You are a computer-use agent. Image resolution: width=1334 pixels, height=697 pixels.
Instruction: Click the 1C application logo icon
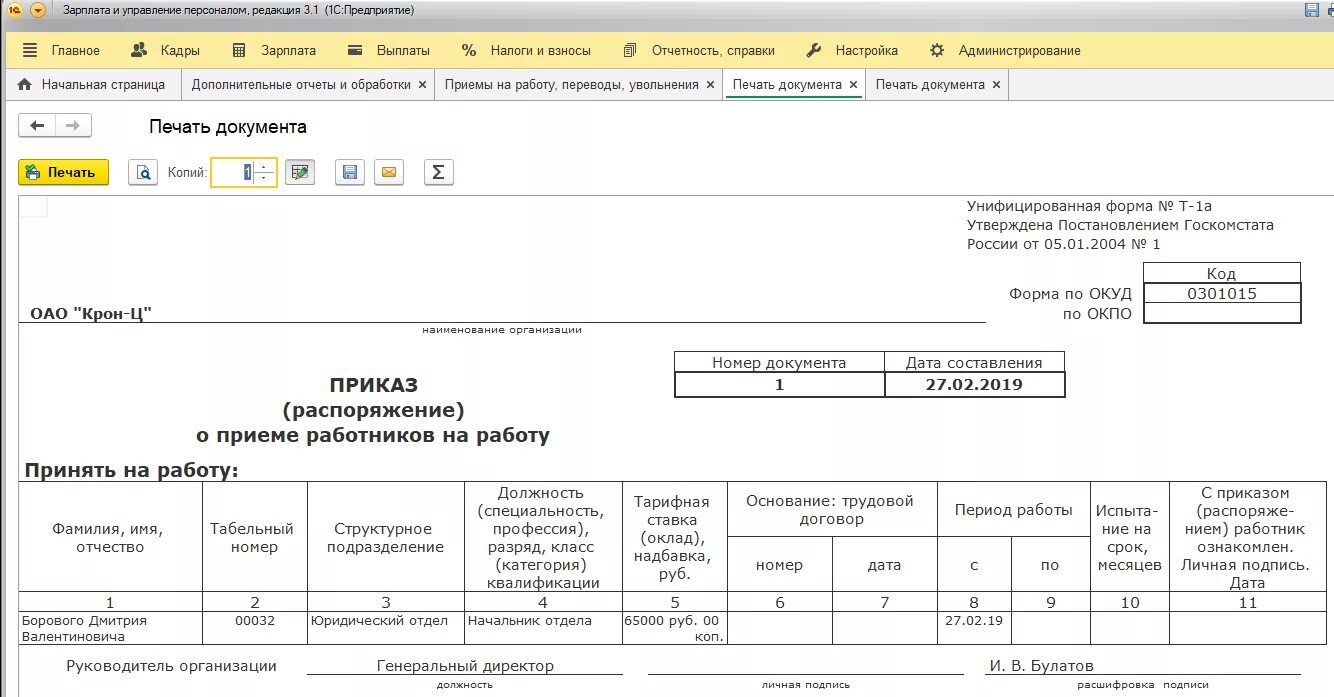14,10
